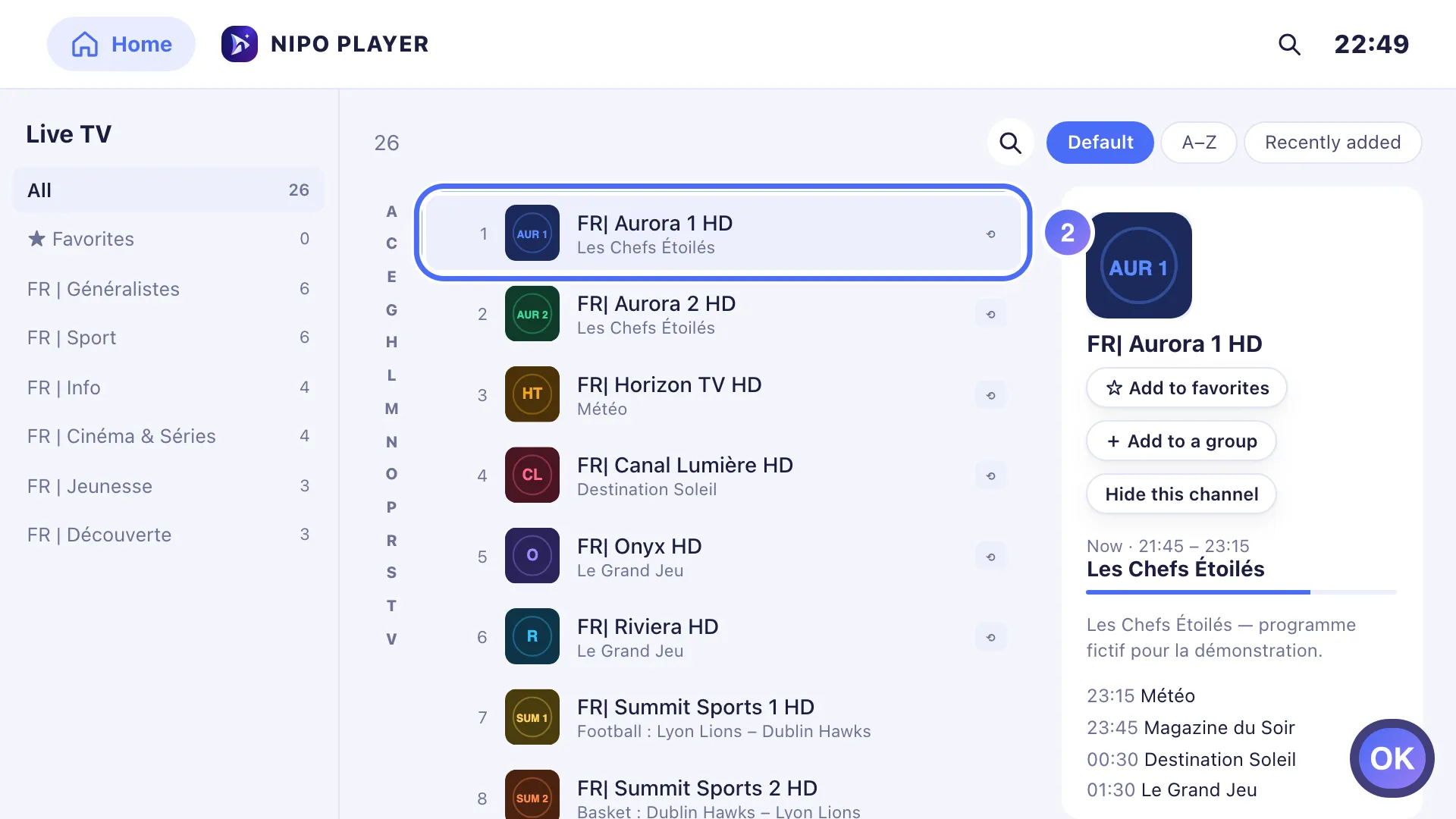Image resolution: width=1456 pixels, height=819 pixels.
Task: Click Add to a group button
Action: (1181, 441)
